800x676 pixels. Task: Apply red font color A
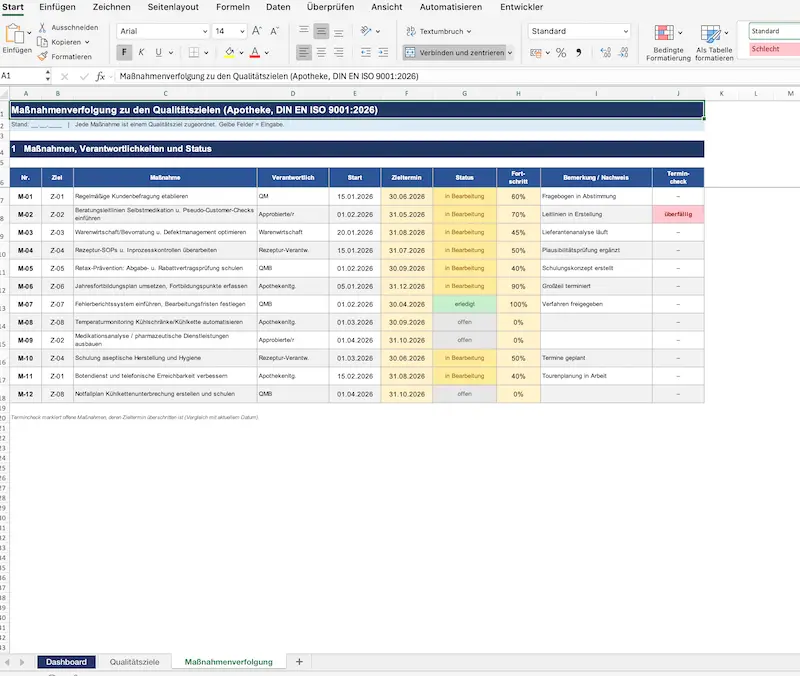point(255,52)
